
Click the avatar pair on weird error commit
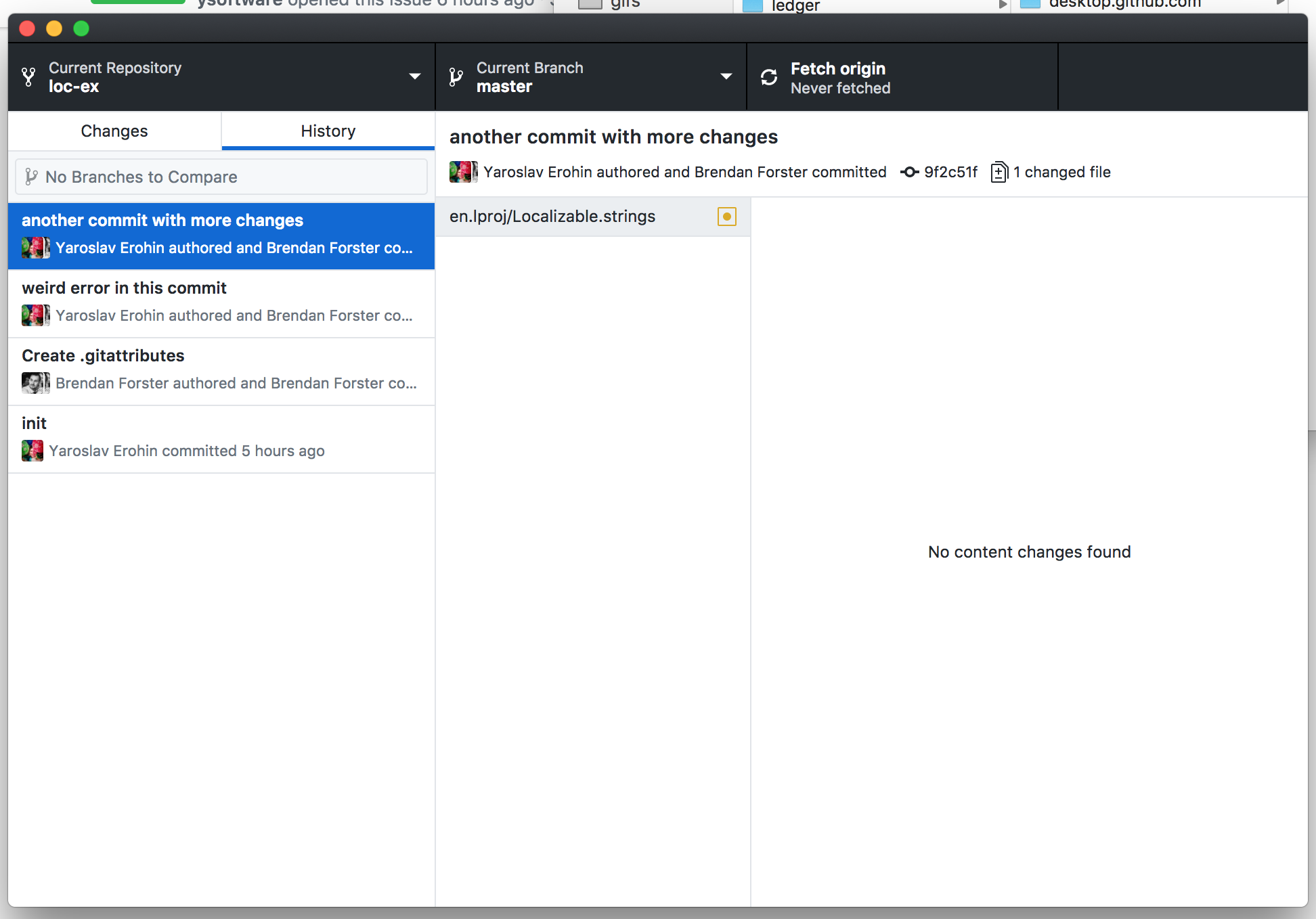pyautogui.click(x=35, y=315)
